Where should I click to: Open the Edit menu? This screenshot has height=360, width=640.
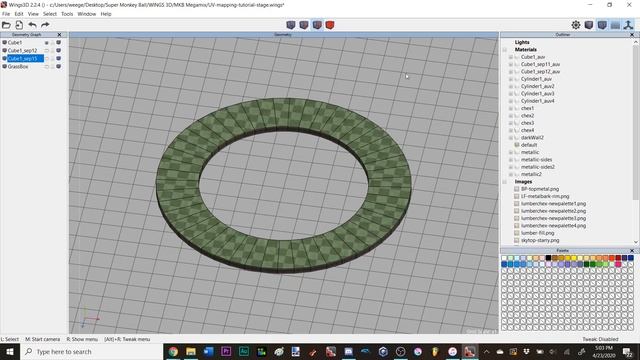19,14
